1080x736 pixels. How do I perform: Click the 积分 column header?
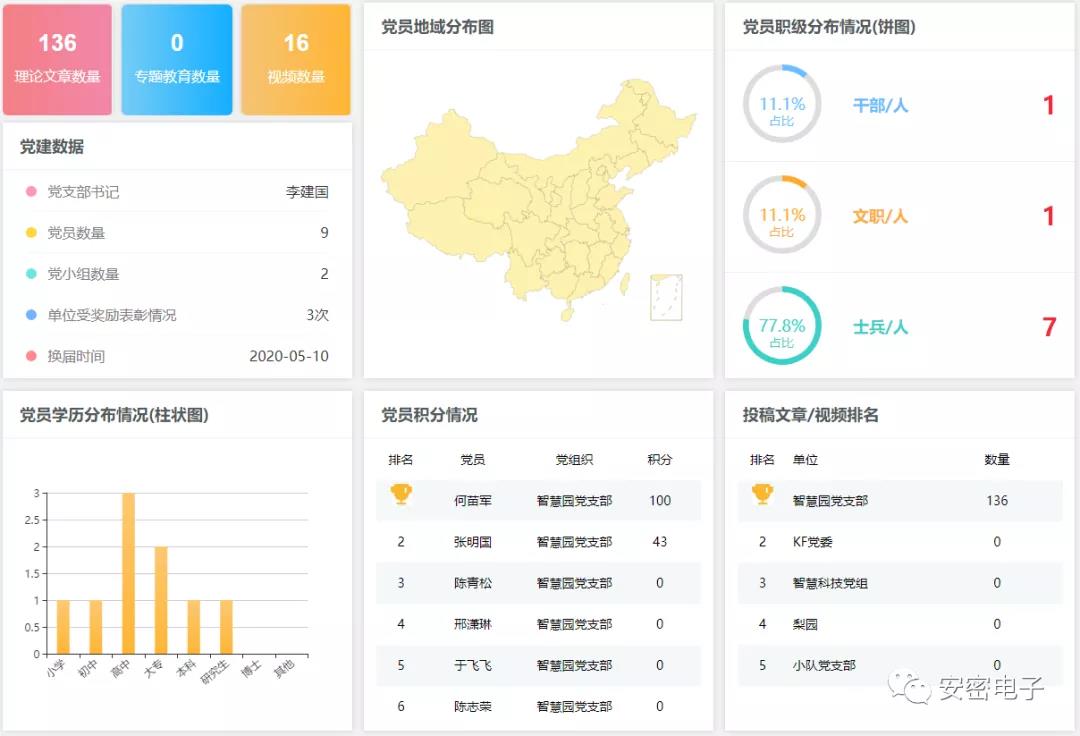tap(660, 460)
